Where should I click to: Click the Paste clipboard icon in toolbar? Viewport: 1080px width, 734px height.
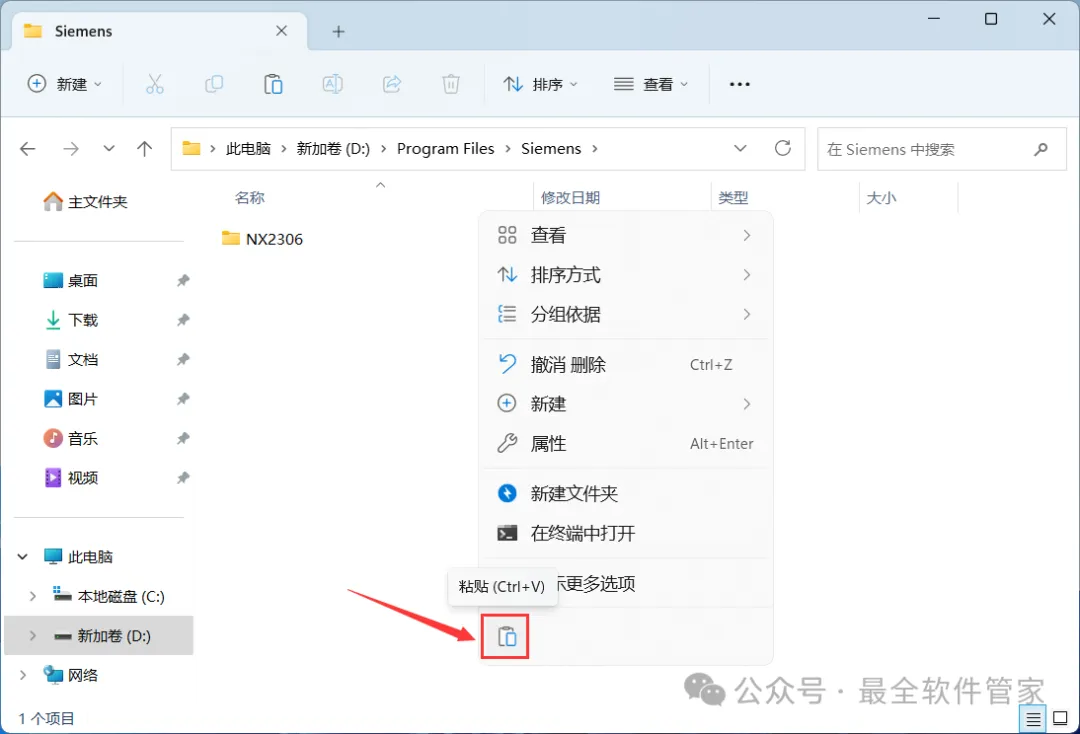pos(273,84)
